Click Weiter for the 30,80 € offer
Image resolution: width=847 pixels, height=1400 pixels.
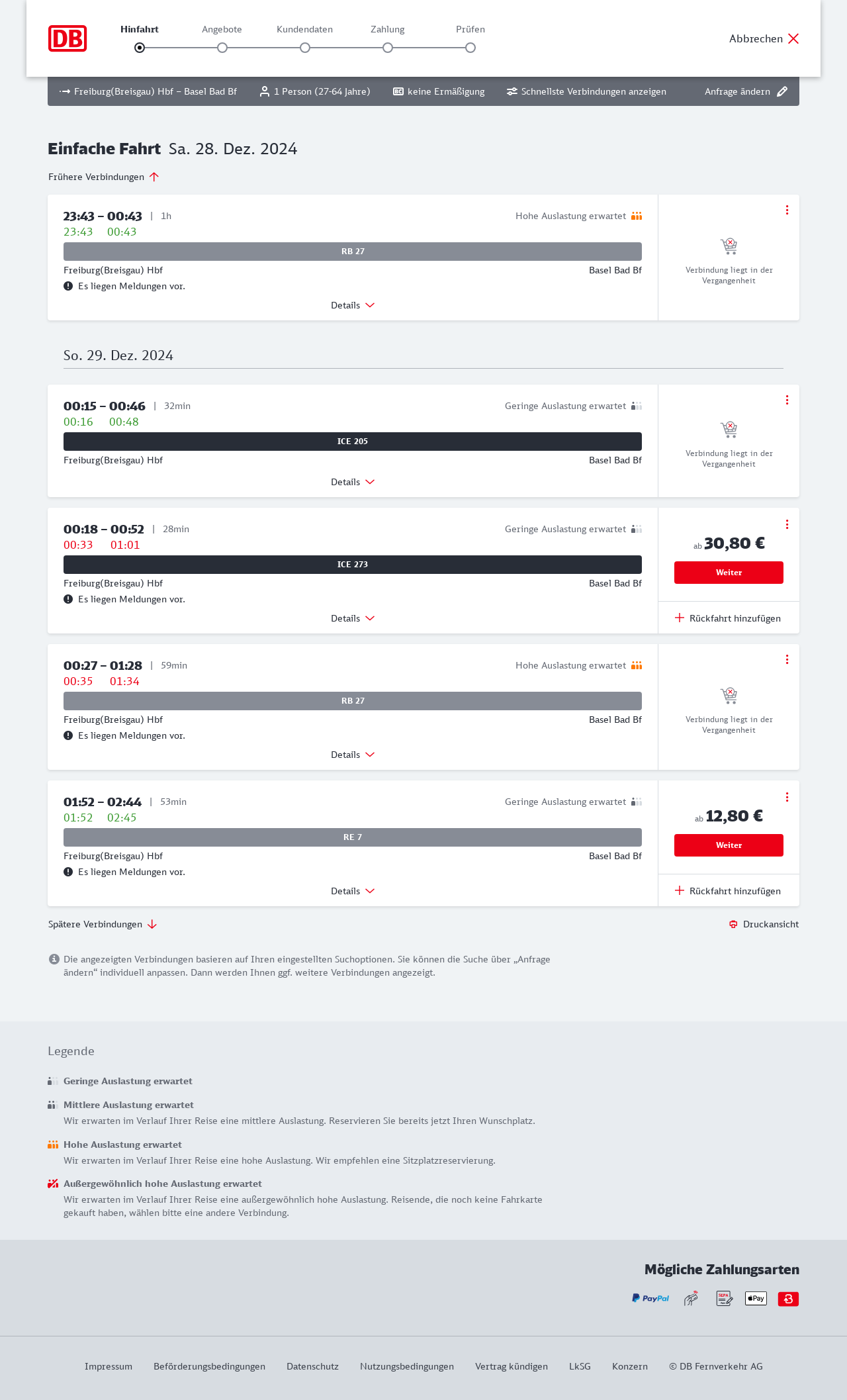coord(729,573)
